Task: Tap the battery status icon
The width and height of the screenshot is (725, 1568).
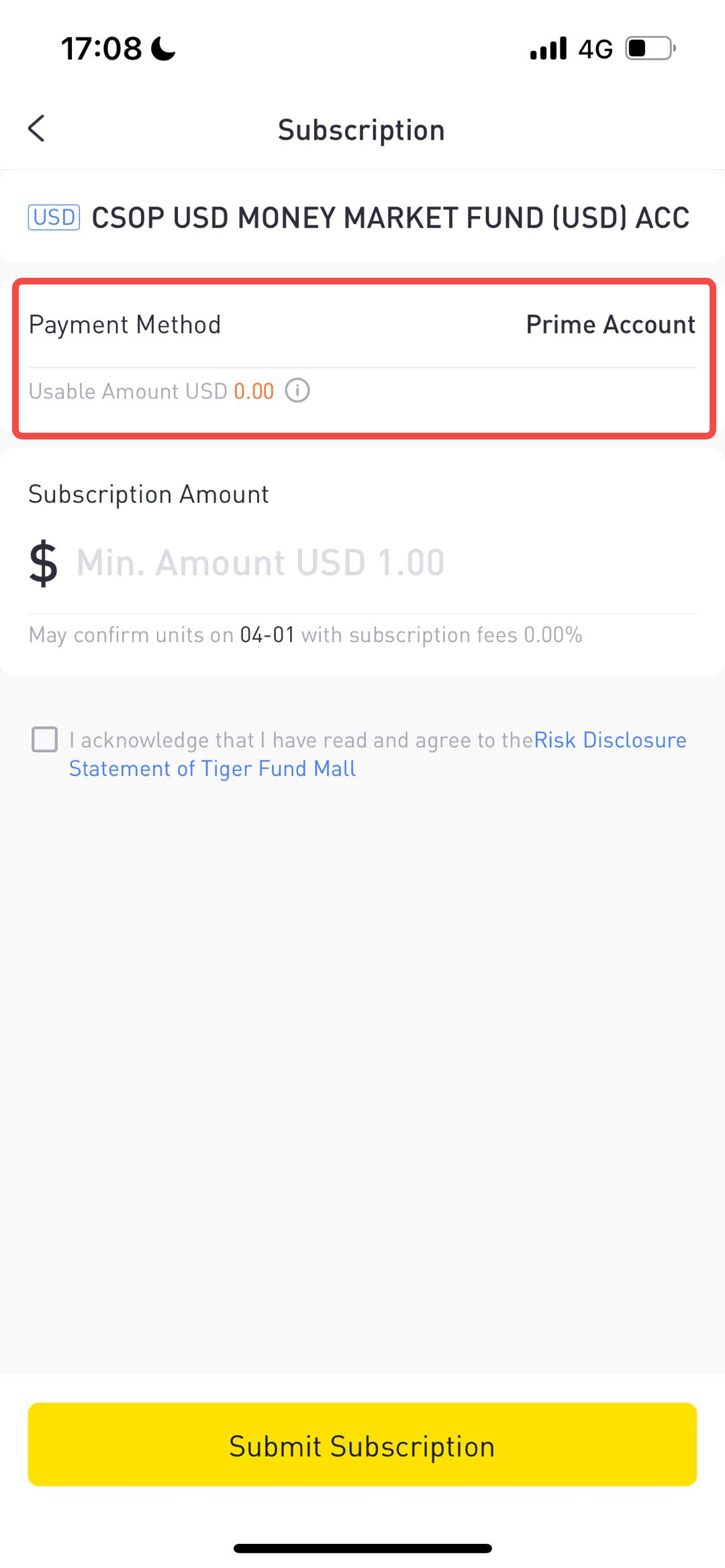Action: [650, 48]
